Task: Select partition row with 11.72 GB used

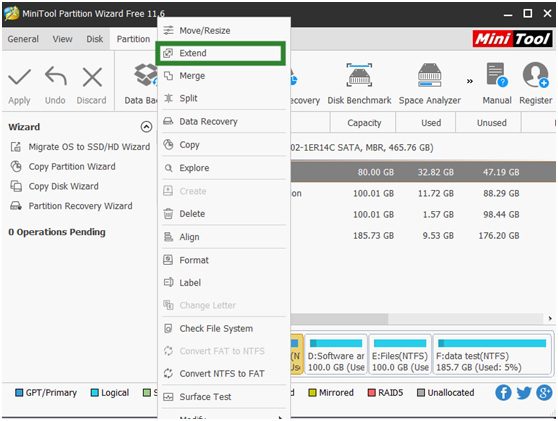Action: pos(423,194)
